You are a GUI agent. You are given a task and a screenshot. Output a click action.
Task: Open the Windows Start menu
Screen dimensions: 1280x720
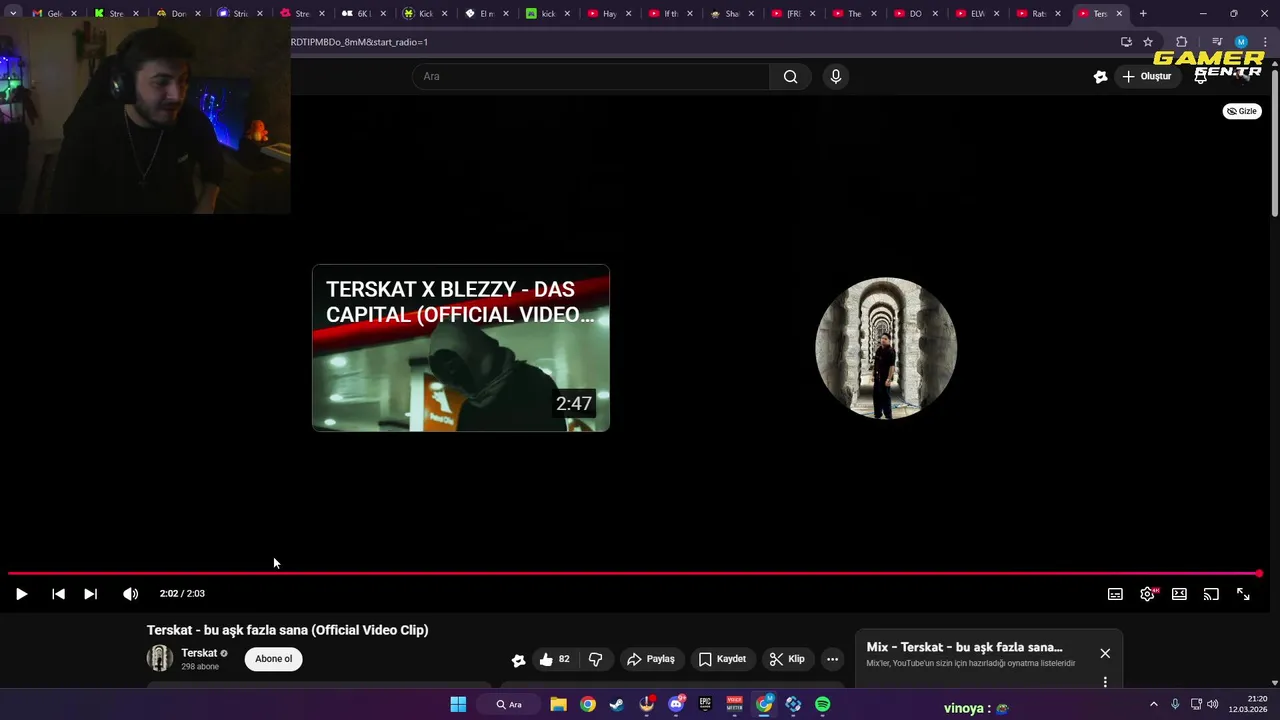(458, 705)
